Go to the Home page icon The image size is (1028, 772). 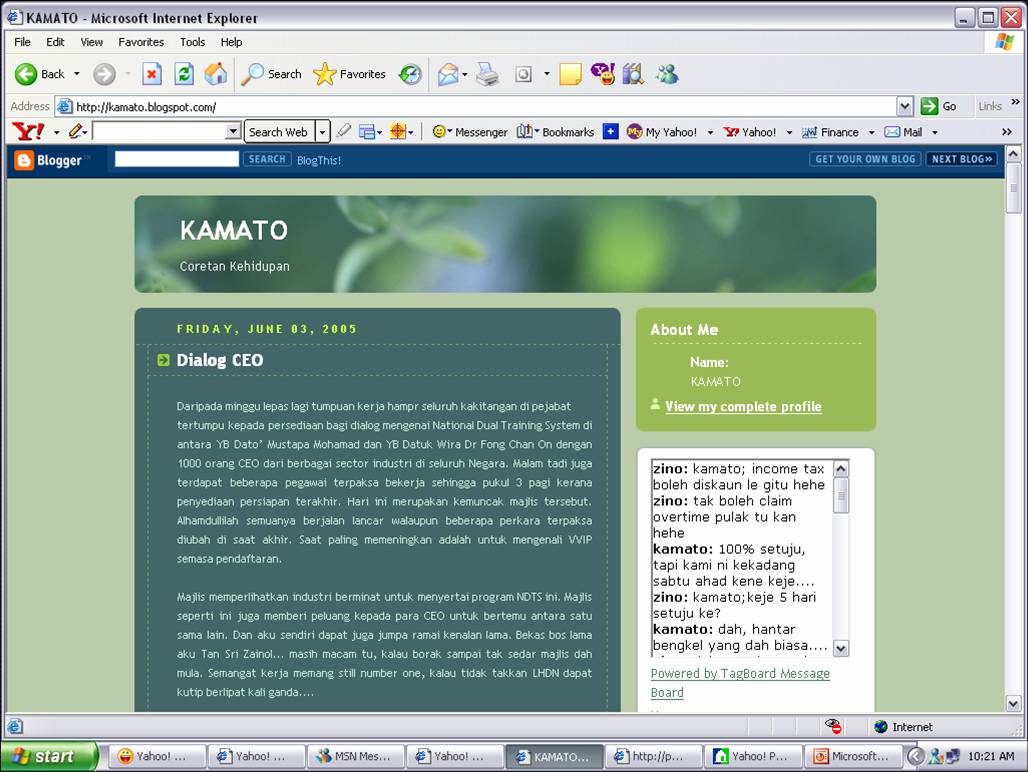(215, 74)
